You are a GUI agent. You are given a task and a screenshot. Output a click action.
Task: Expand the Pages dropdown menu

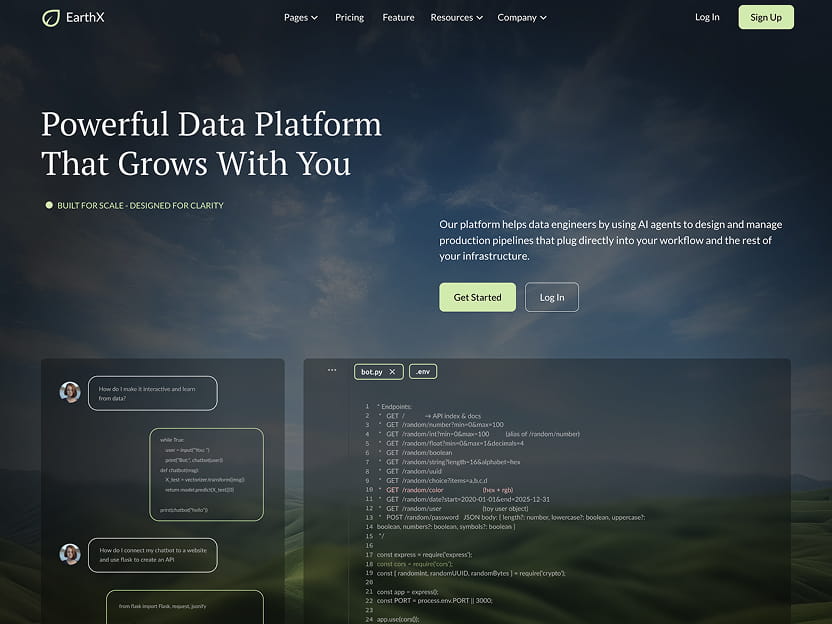300,17
